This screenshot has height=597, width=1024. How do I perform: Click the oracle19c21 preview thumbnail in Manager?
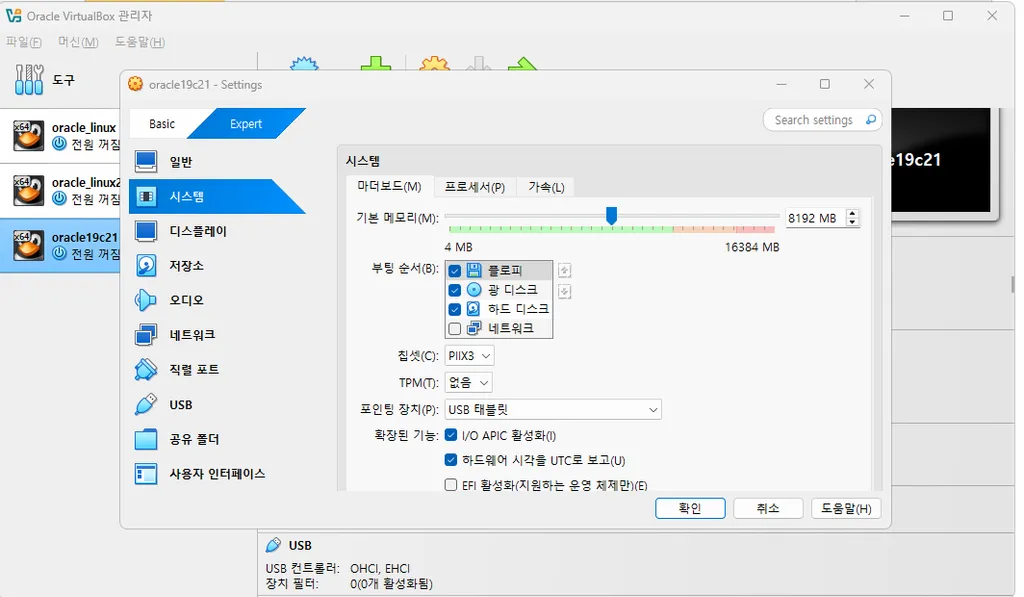pos(941,160)
